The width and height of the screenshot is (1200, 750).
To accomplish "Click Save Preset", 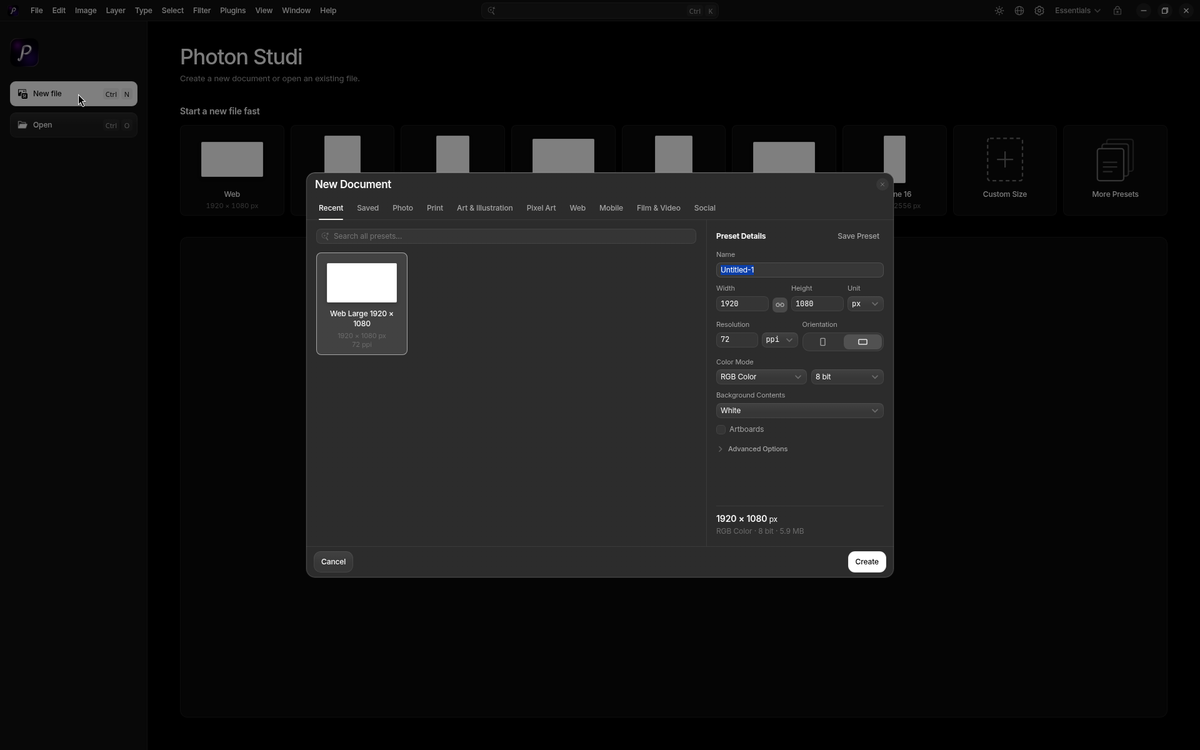I will click(x=858, y=236).
